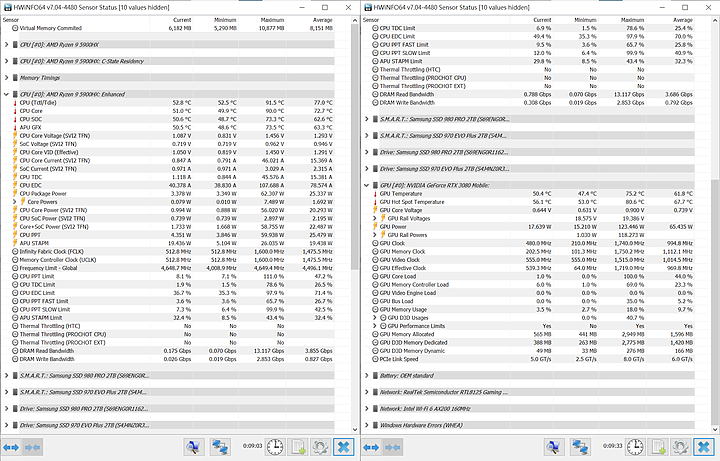Expand Network: Intel Wi-Fi 6 AX200 group
The image size is (720, 461).
point(366,409)
